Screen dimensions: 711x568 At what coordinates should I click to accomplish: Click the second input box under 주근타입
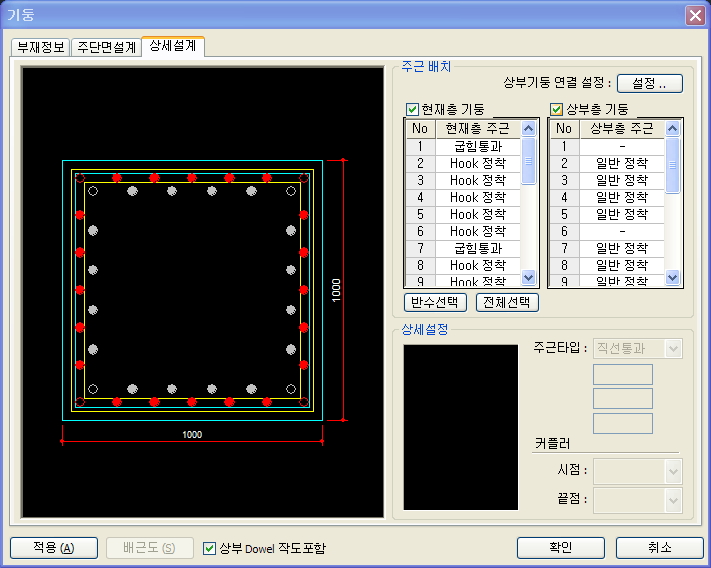pyautogui.click(x=623, y=399)
